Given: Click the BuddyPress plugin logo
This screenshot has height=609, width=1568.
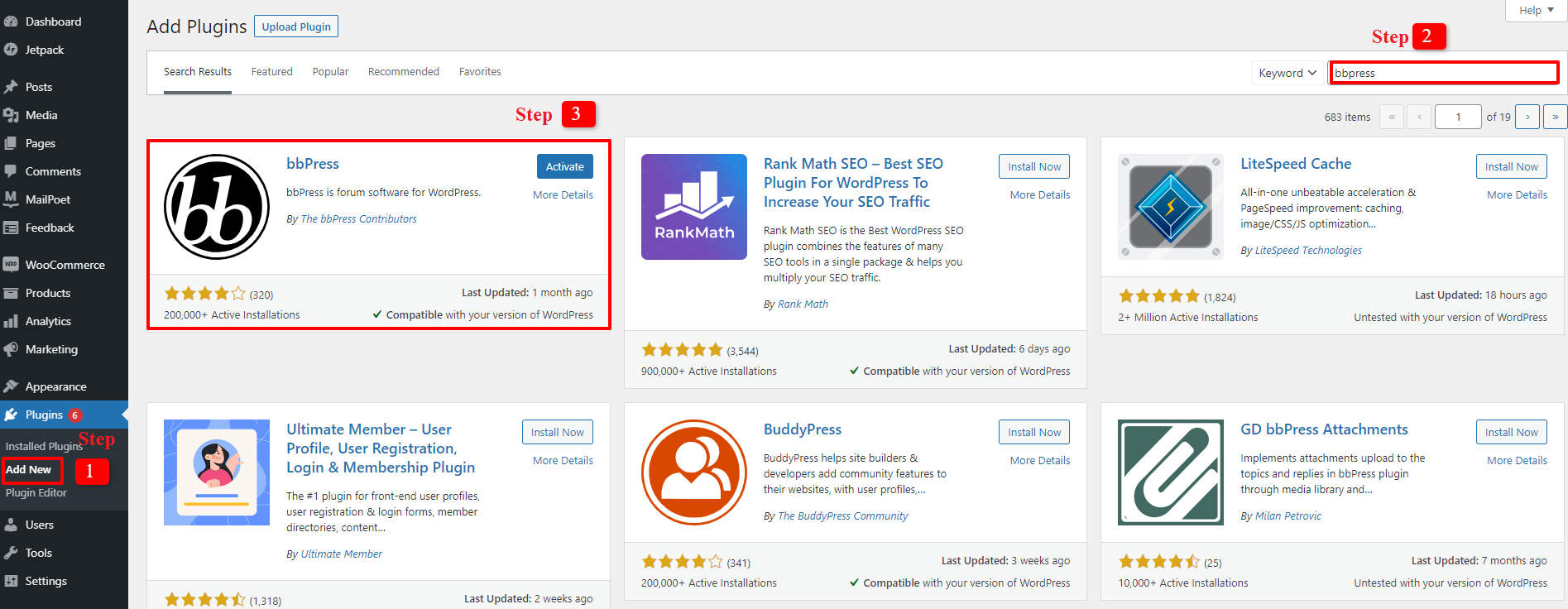Looking at the screenshot, I should 694,472.
